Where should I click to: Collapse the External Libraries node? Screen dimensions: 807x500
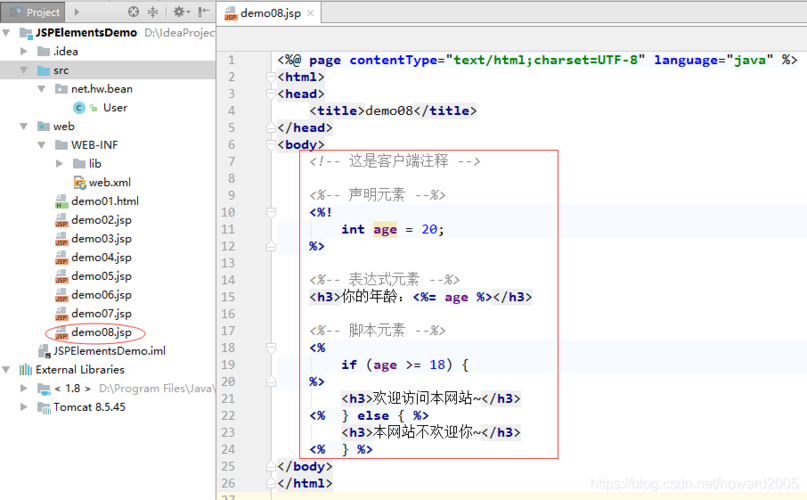click(6, 370)
